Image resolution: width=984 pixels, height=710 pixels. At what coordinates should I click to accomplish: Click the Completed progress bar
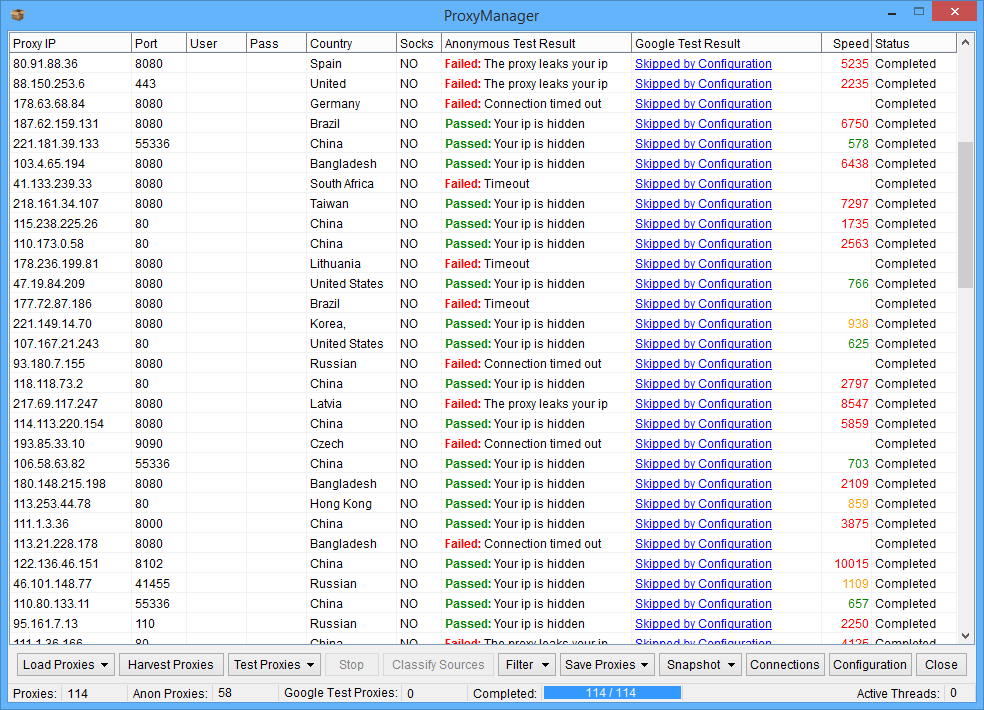click(x=610, y=693)
